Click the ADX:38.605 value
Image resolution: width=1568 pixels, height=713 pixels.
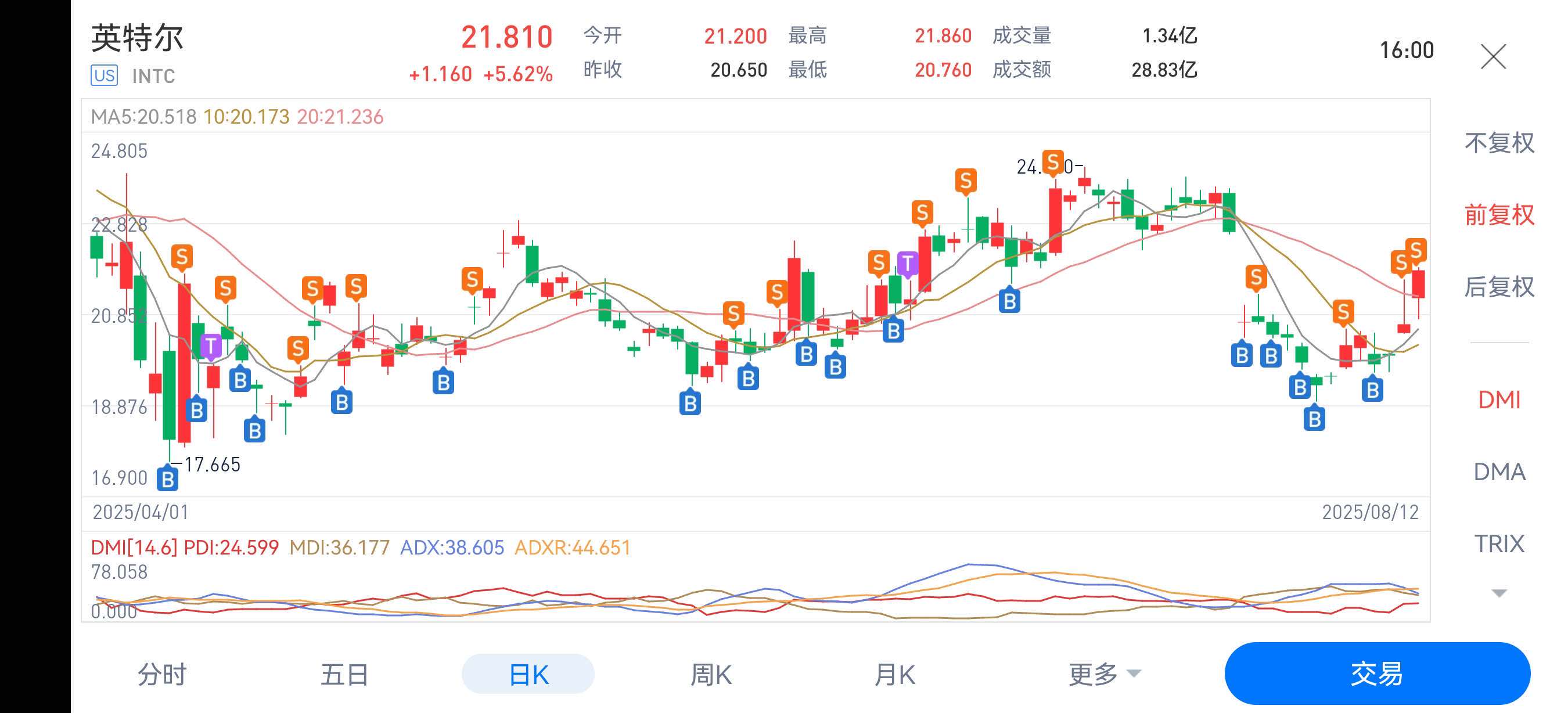click(452, 547)
